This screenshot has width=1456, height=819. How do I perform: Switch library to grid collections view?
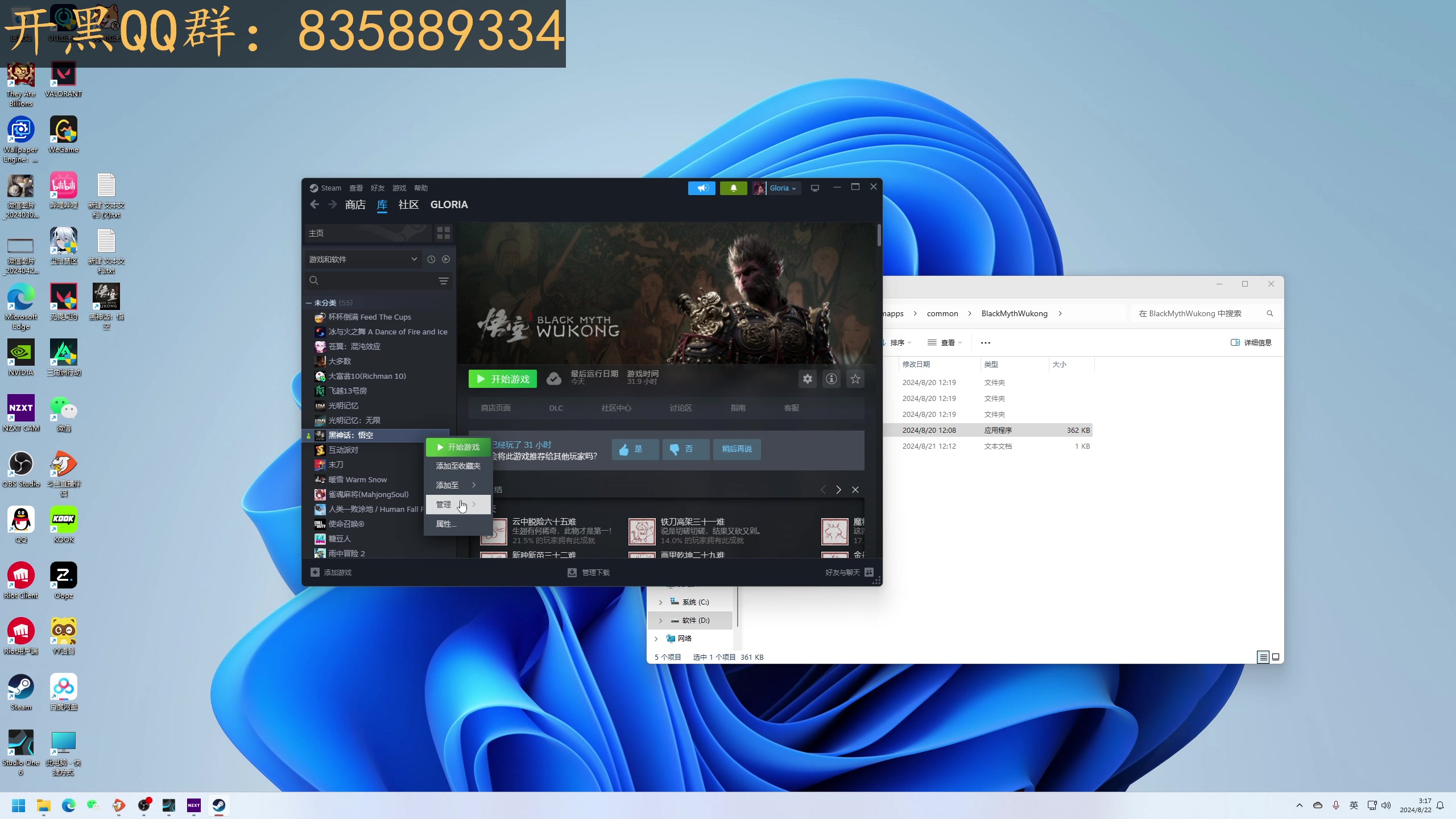coord(444,233)
